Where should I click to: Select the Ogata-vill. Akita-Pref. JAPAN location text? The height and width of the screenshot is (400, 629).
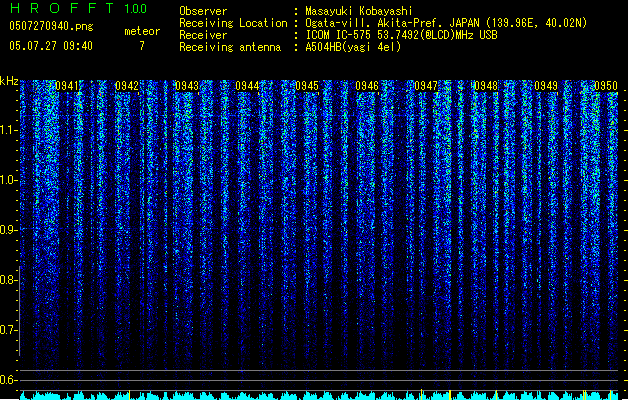[x=446, y=23]
